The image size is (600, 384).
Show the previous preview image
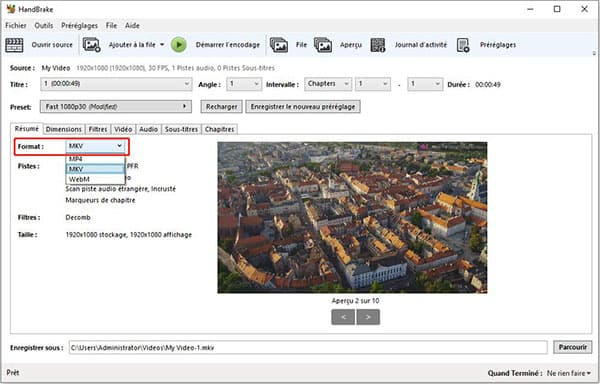pos(343,317)
